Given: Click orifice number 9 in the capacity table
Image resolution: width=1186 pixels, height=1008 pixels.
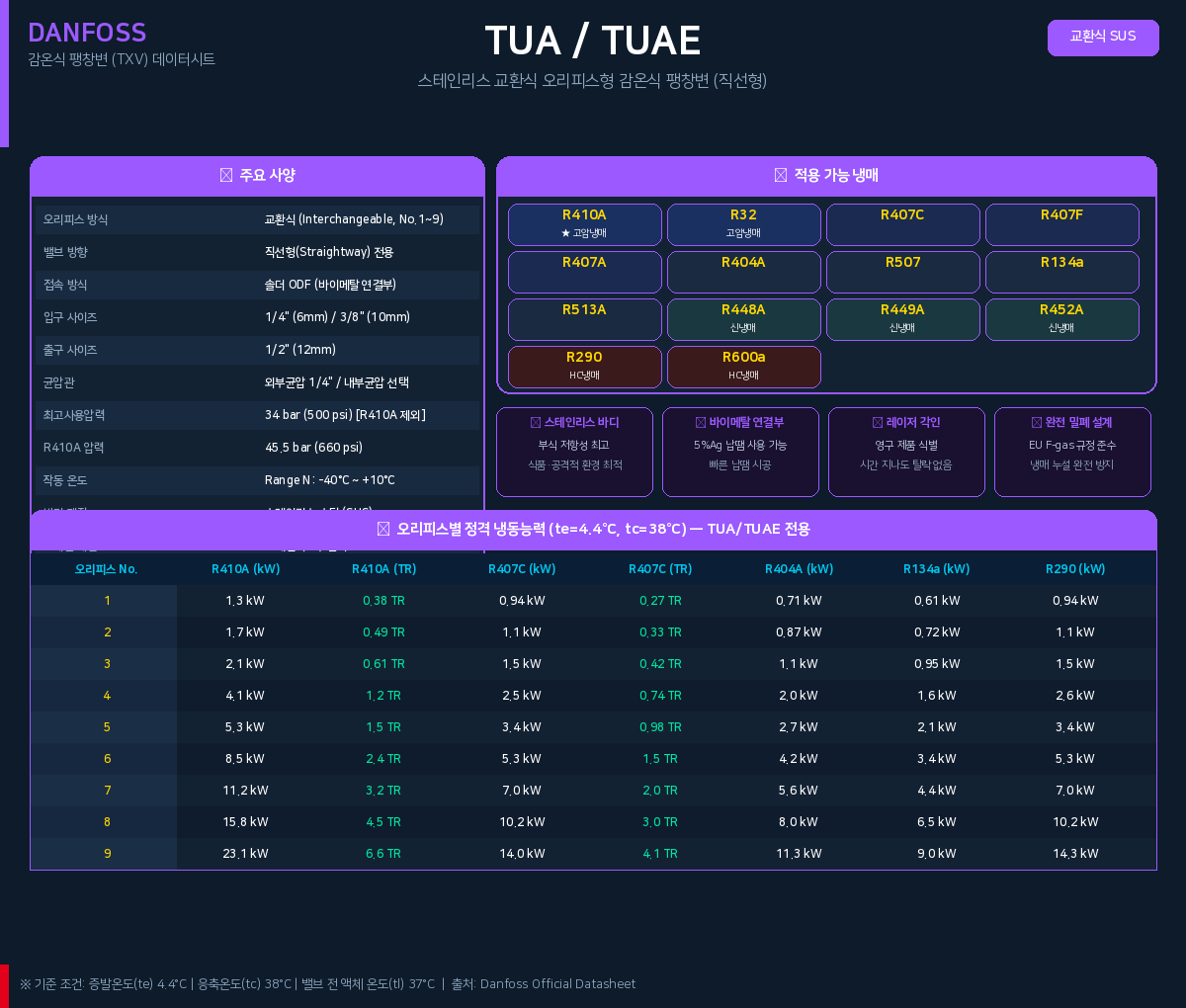Looking at the screenshot, I should 107,854.
